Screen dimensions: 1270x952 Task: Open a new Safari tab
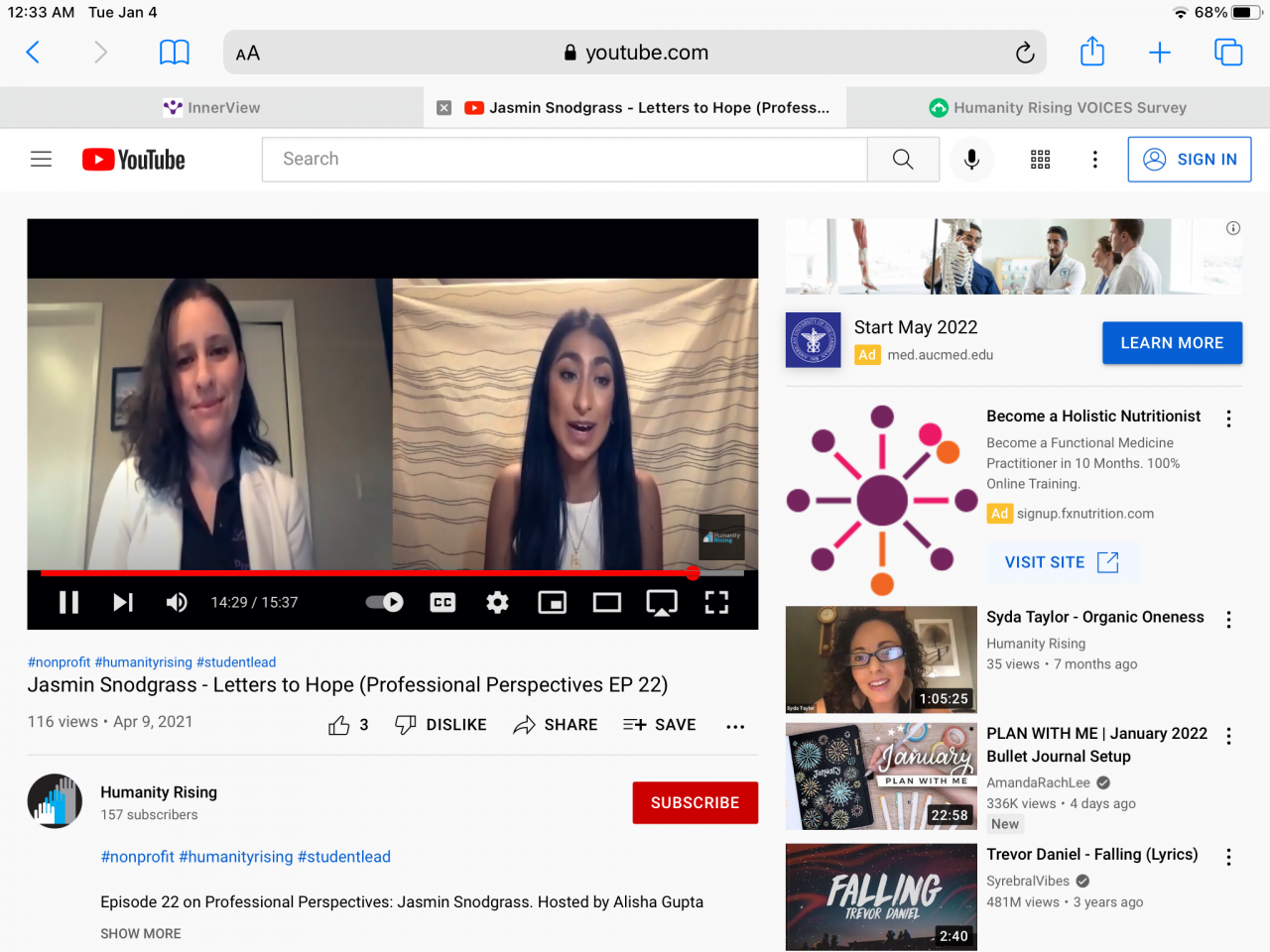(1160, 53)
